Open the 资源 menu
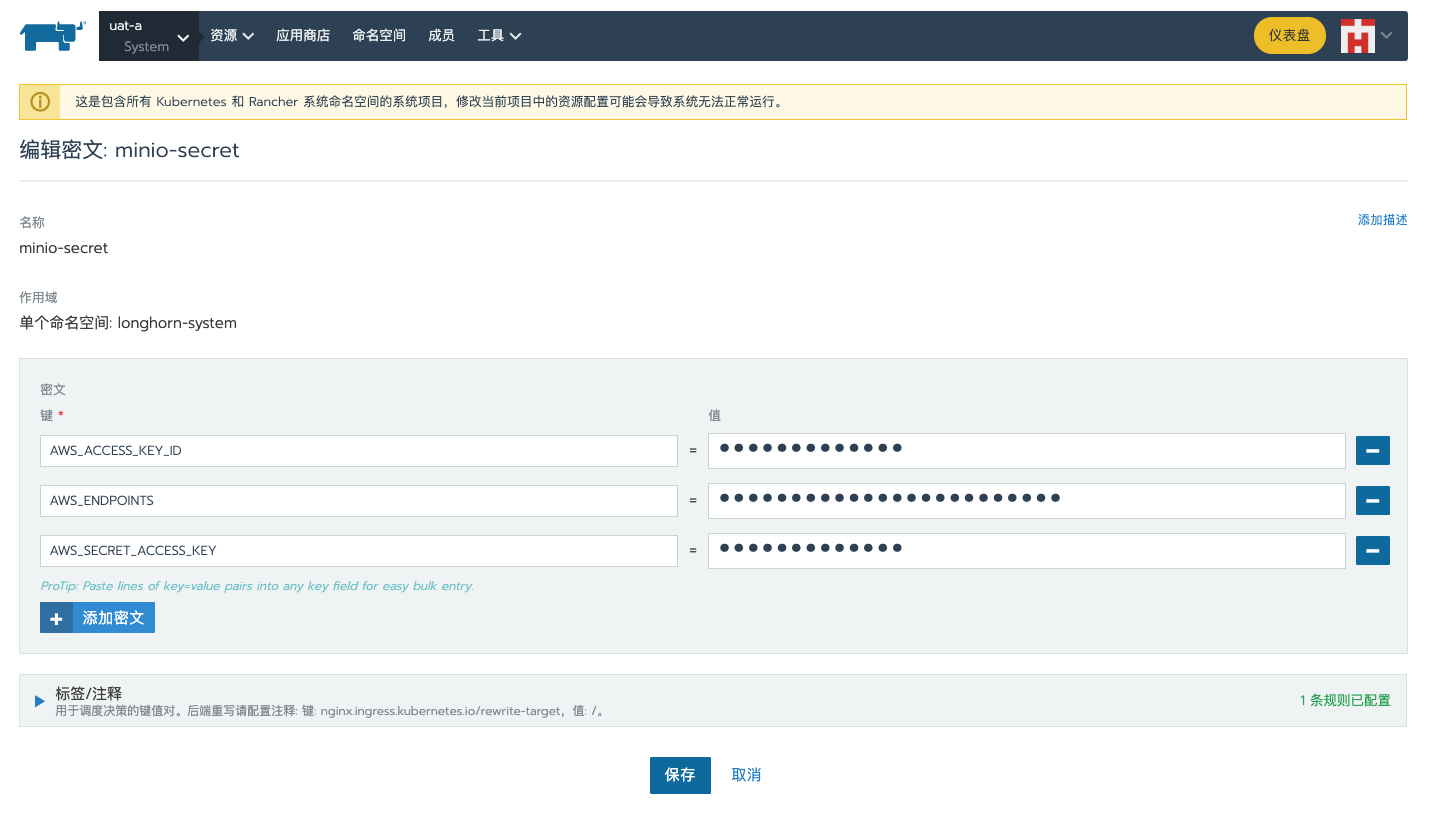This screenshot has width=1429, height=823. (232, 36)
